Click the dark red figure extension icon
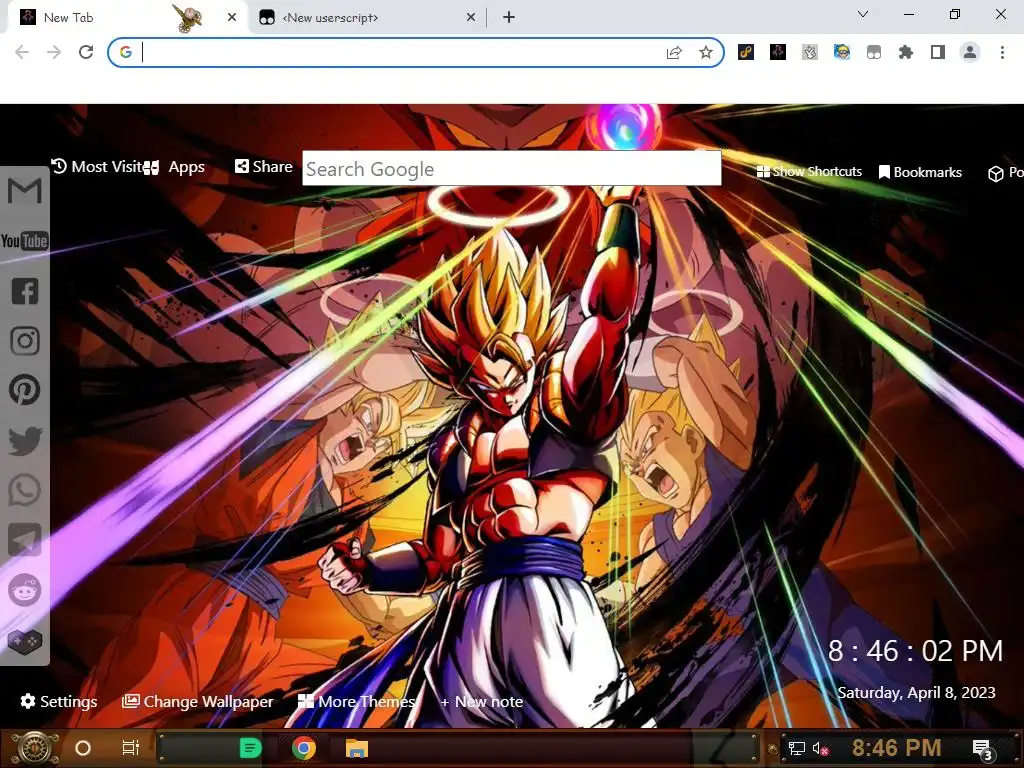 (778, 52)
